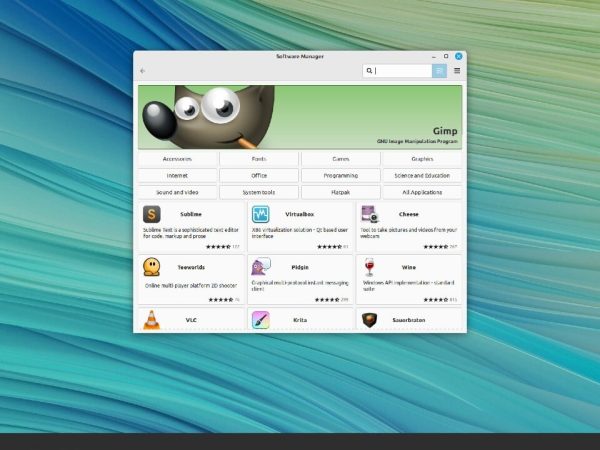This screenshot has width=600, height=450.
Task: Open the Games category
Action: click(340, 159)
